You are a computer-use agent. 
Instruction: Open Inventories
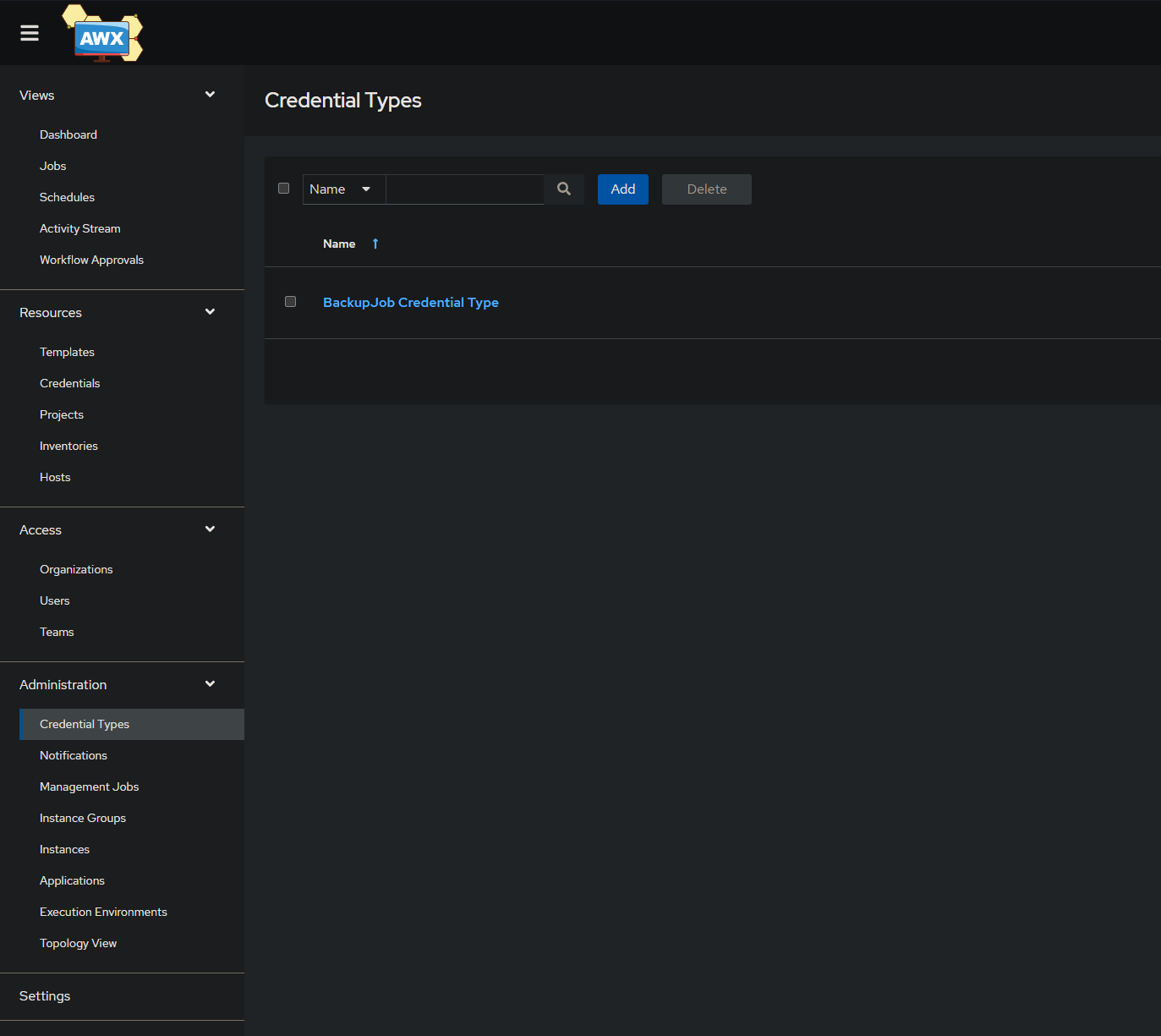click(x=69, y=446)
